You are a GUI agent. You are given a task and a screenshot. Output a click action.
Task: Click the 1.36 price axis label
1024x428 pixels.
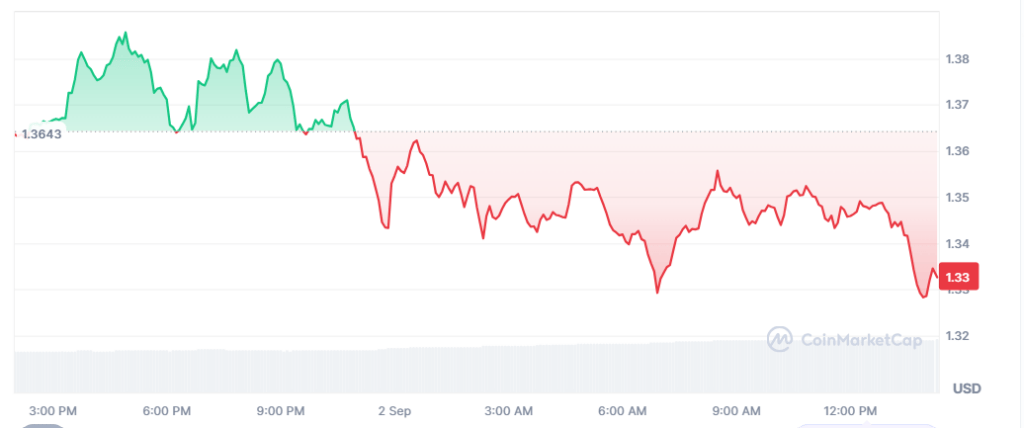tap(957, 151)
